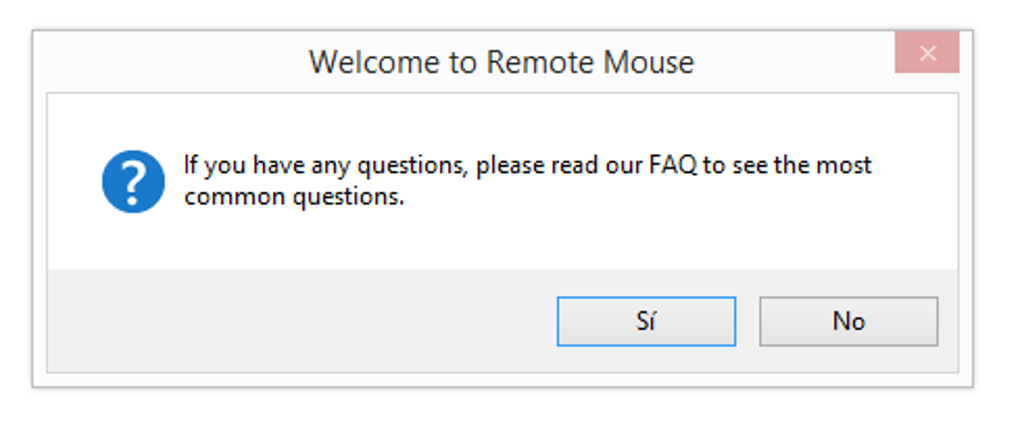Close the Welcome to Remote Mouse dialog
The height and width of the screenshot is (428, 1020).
point(927,53)
